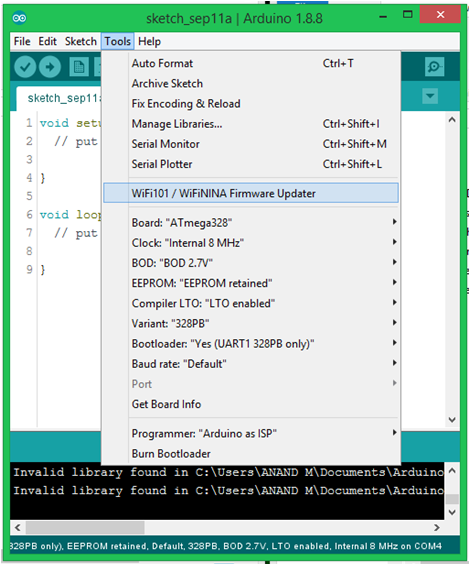Close the Arduino 1.8.8 window
Viewport: 470px width, 565px height.
coord(440,15)
